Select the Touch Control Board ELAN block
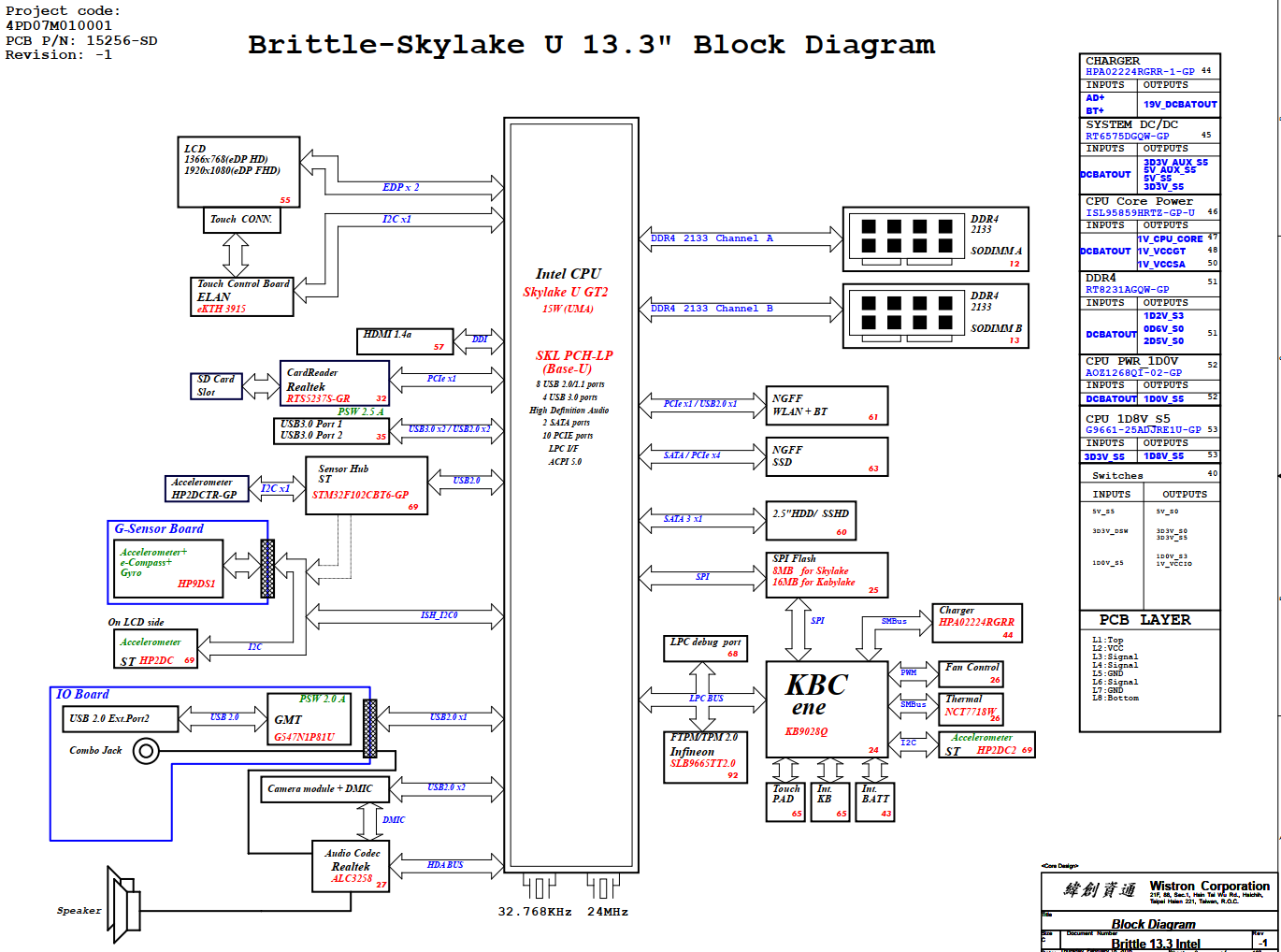This screenshot has width=1281, height=952. pyautogui.click(x=242, y=296)
